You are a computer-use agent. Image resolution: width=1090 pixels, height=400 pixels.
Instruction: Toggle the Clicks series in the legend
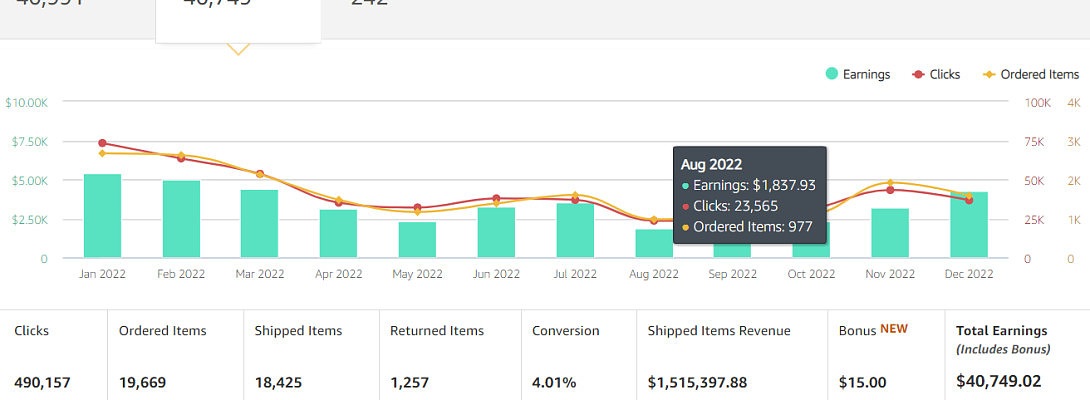[936, 74]
